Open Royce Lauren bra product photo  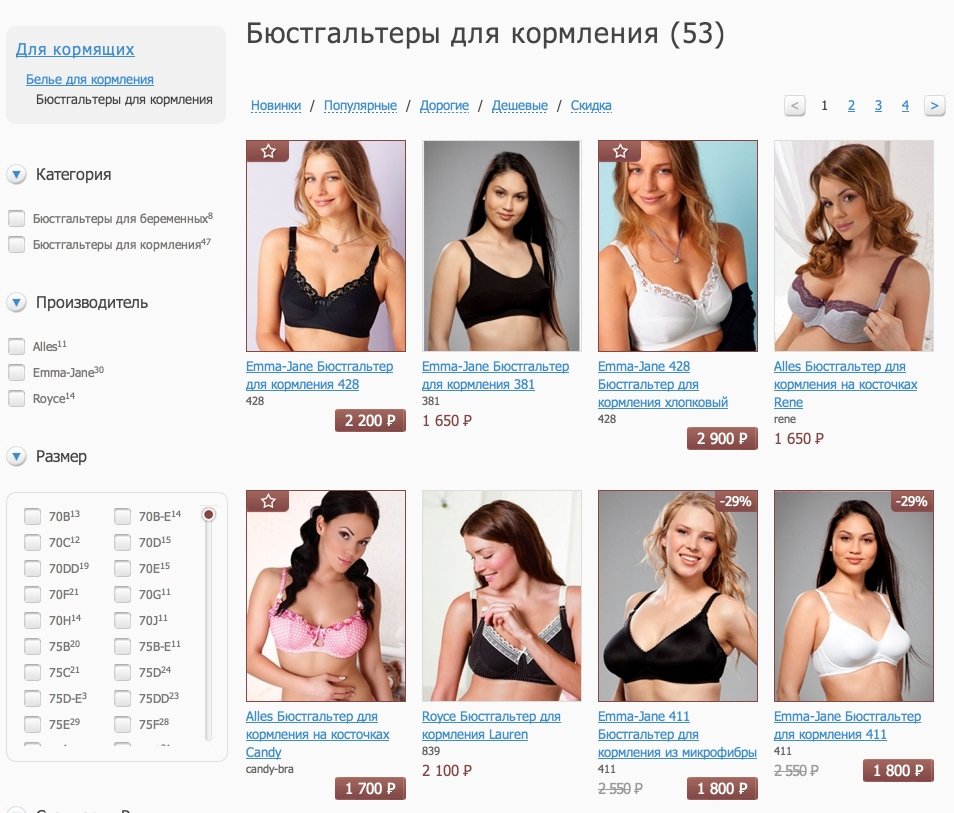501,596
